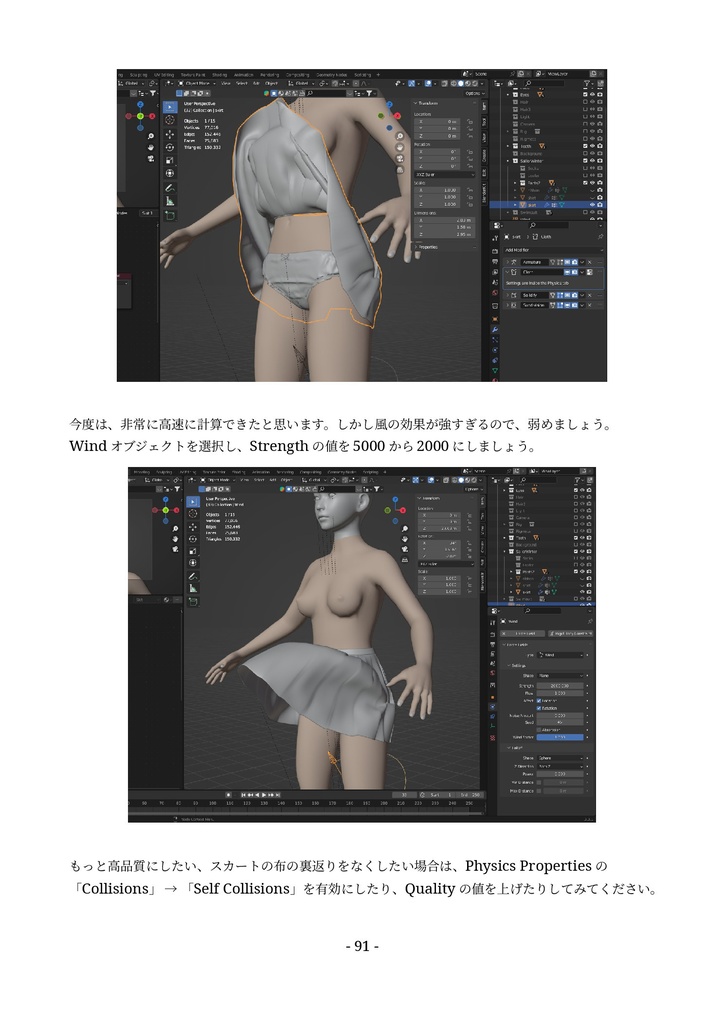Click the Noise Amount field in wind settings

tap(559, 716)
